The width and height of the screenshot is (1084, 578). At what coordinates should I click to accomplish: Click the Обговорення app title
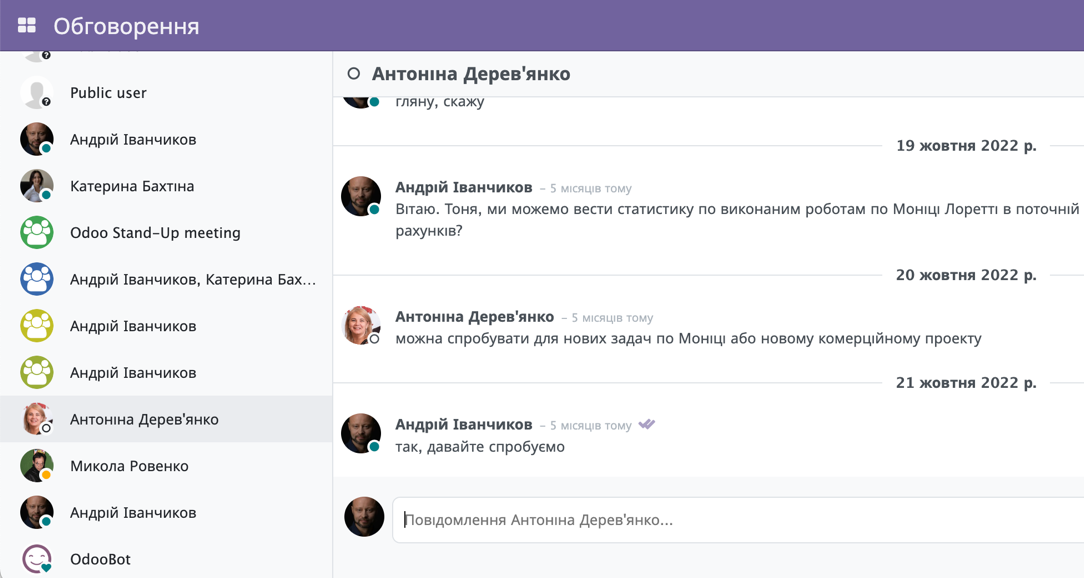click(x=126, y=26)
